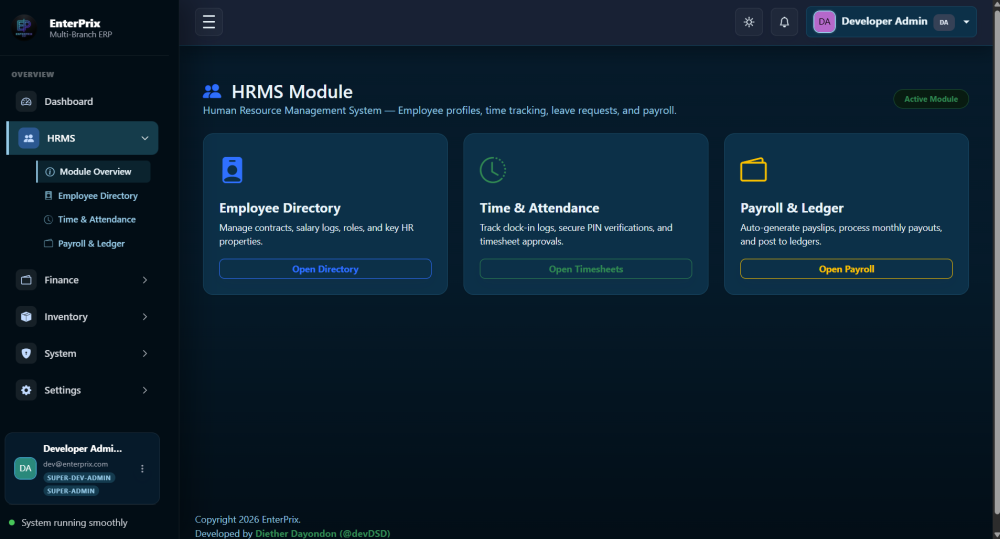Click the Employee Directory card badge icon
The image size is (1000, 539).
(232, 170)
